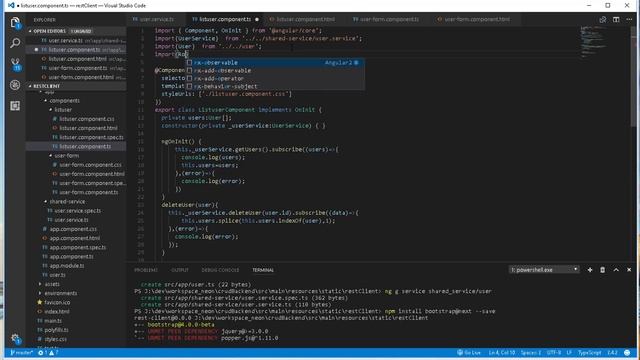Open the Search view in activity bar
The image size is (640, 360).
(x=15, y=43)
